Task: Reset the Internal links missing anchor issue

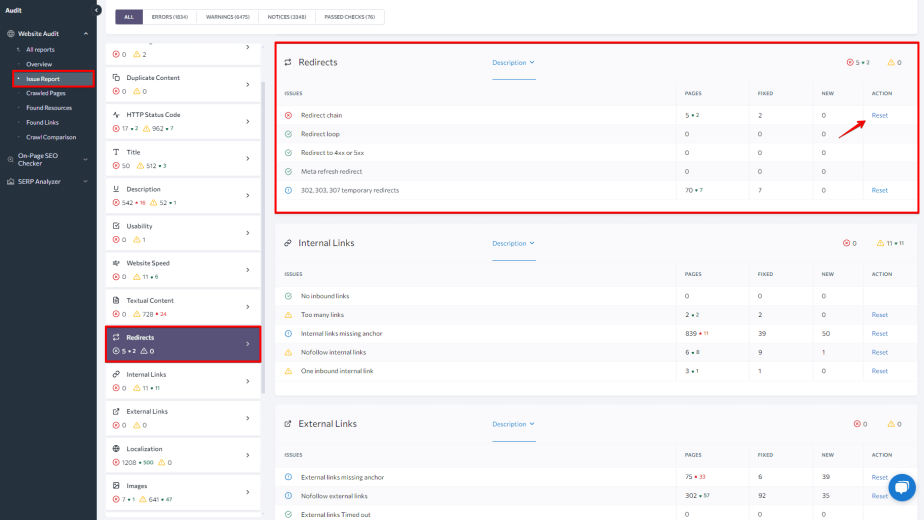Action: (x=879, y=334)
